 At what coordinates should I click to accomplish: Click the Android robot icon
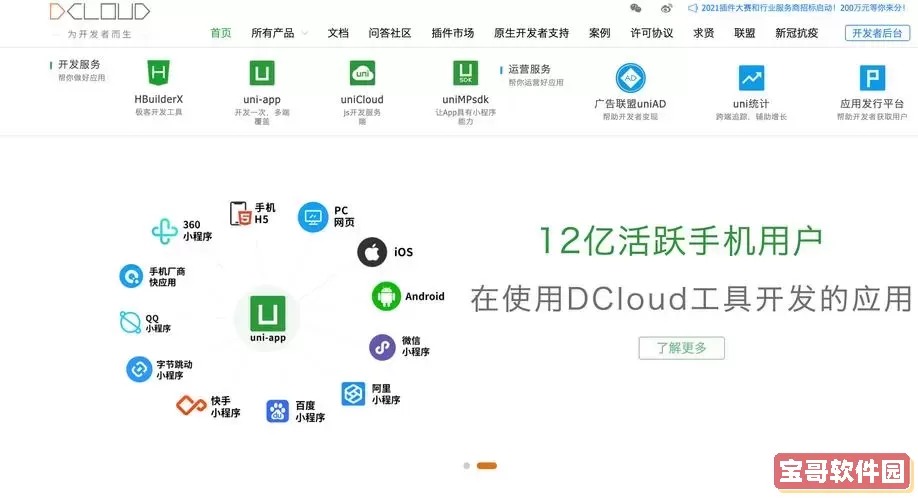(x=386, y=296)
